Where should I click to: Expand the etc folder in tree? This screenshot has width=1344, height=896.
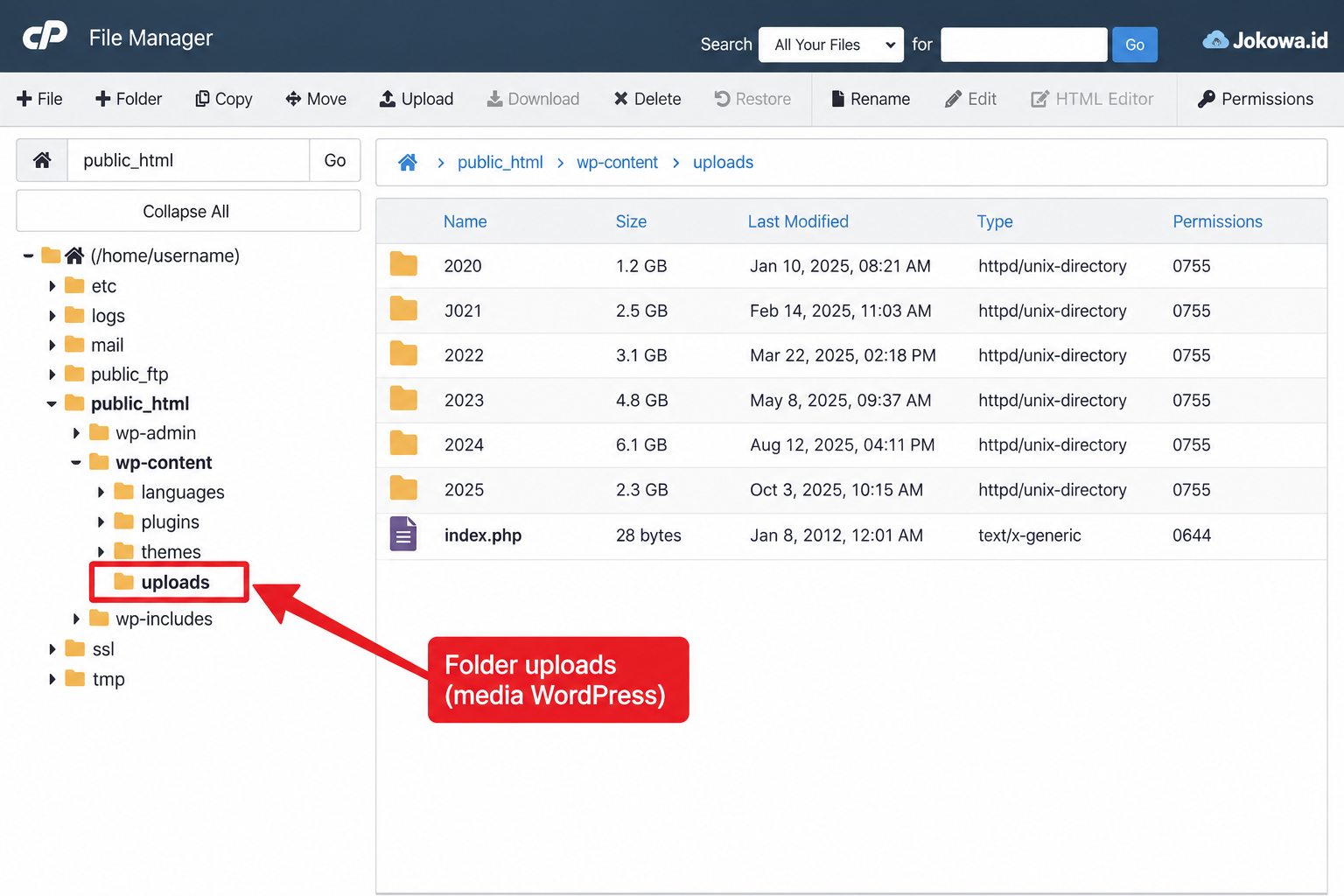[52, 286]
